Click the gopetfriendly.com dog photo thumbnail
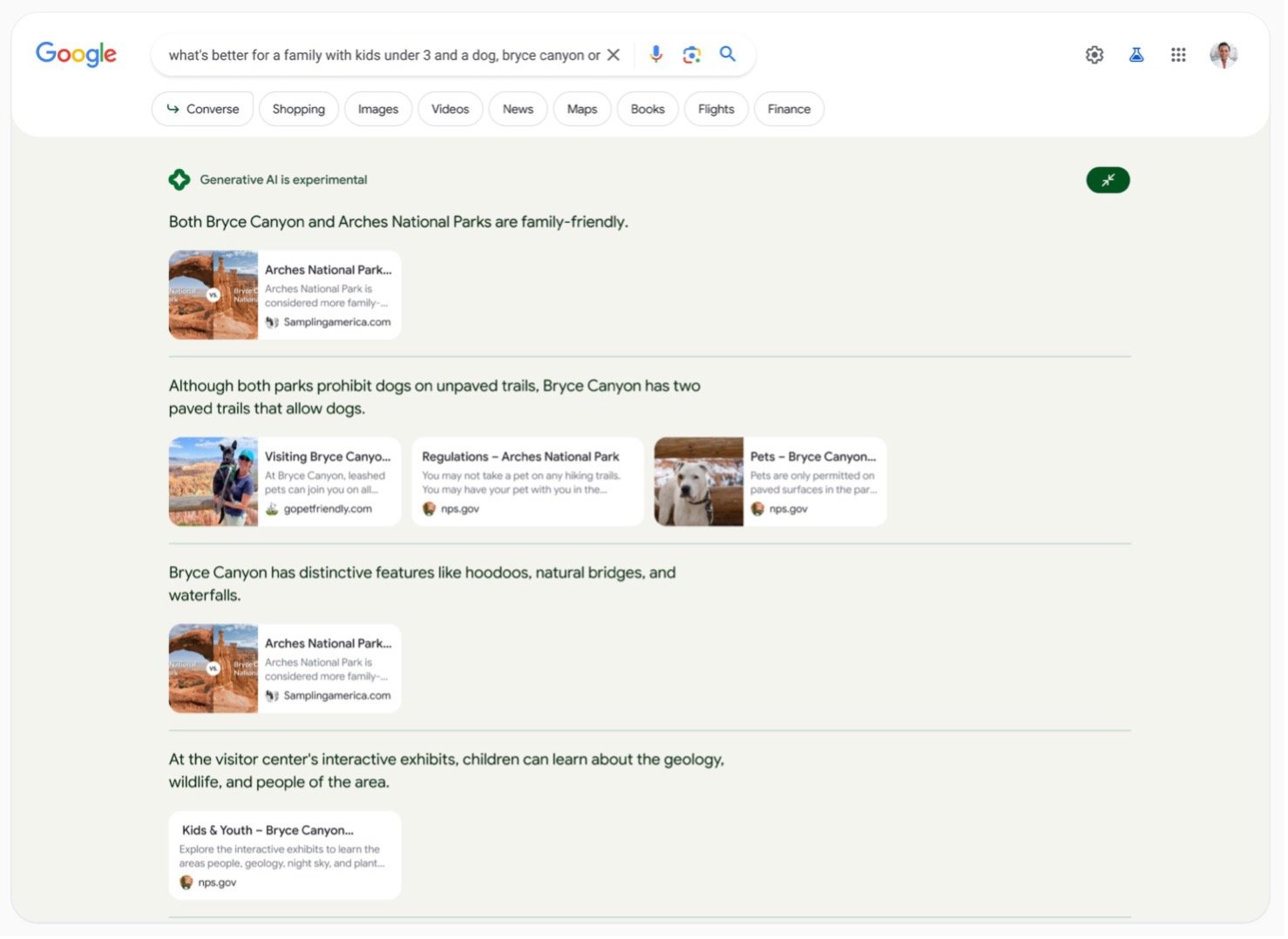This screenshot has width=1288, height=939. pos(213,481)
